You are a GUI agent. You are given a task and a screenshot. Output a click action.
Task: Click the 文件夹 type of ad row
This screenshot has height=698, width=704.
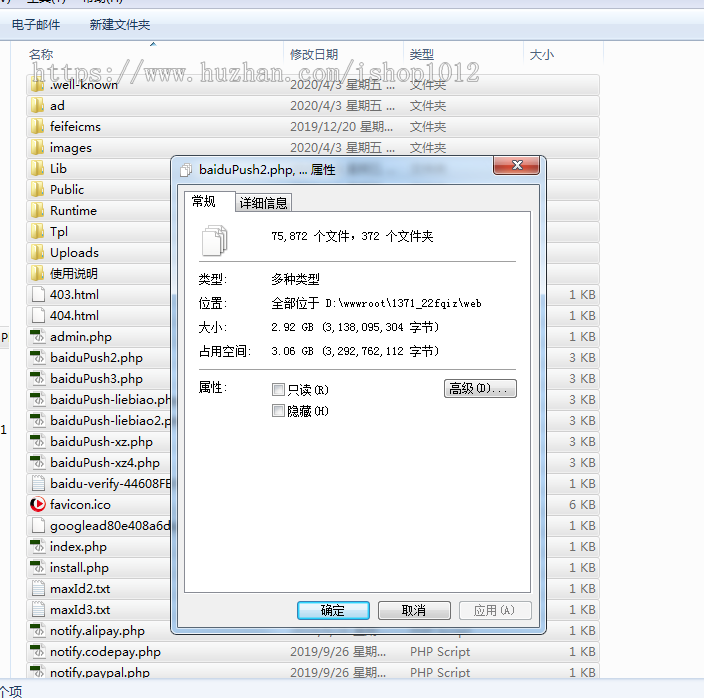pyautogui.click(x=427, y=106)
